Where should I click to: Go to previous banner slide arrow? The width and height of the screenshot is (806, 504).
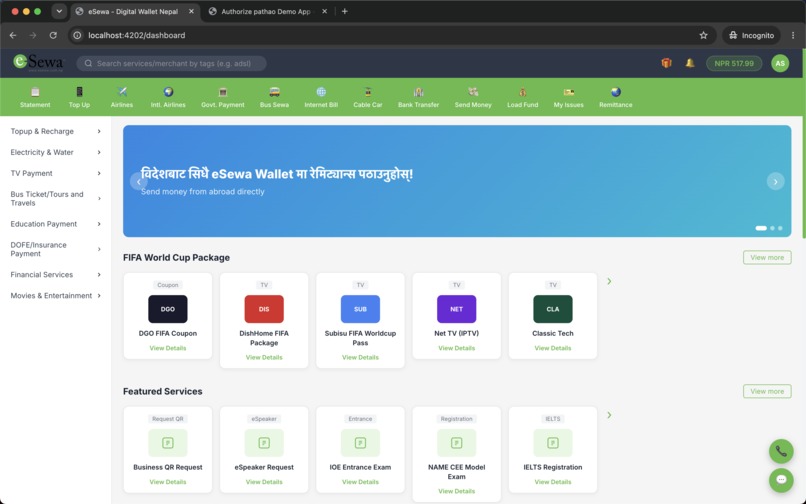tap(139, 182)
